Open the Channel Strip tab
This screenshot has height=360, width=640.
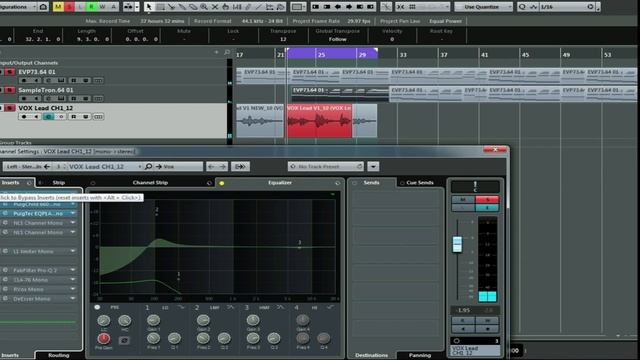[150, 182]
